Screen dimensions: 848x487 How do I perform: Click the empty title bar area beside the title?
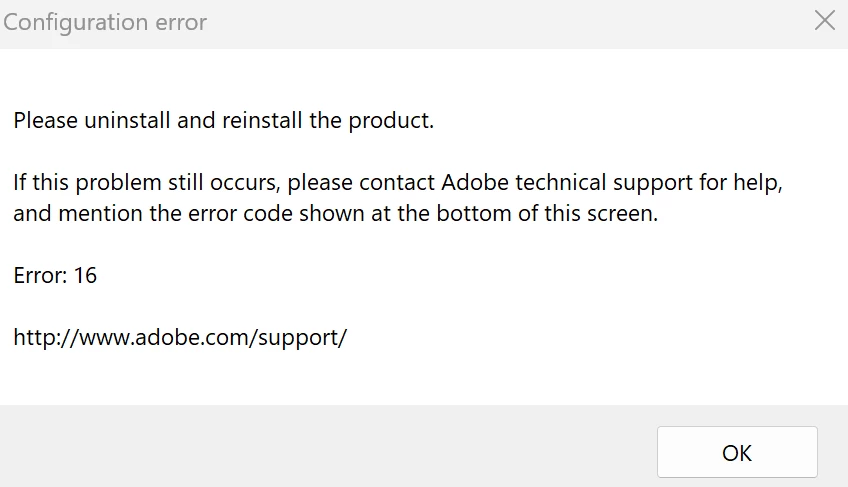[x=500, y=22]
